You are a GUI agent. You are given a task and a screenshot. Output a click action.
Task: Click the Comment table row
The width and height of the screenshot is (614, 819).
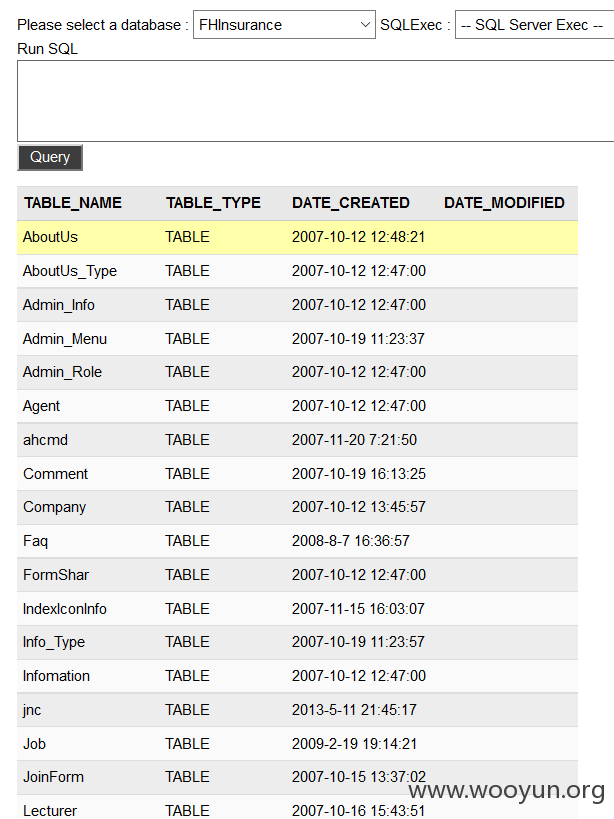pos(297,474)
